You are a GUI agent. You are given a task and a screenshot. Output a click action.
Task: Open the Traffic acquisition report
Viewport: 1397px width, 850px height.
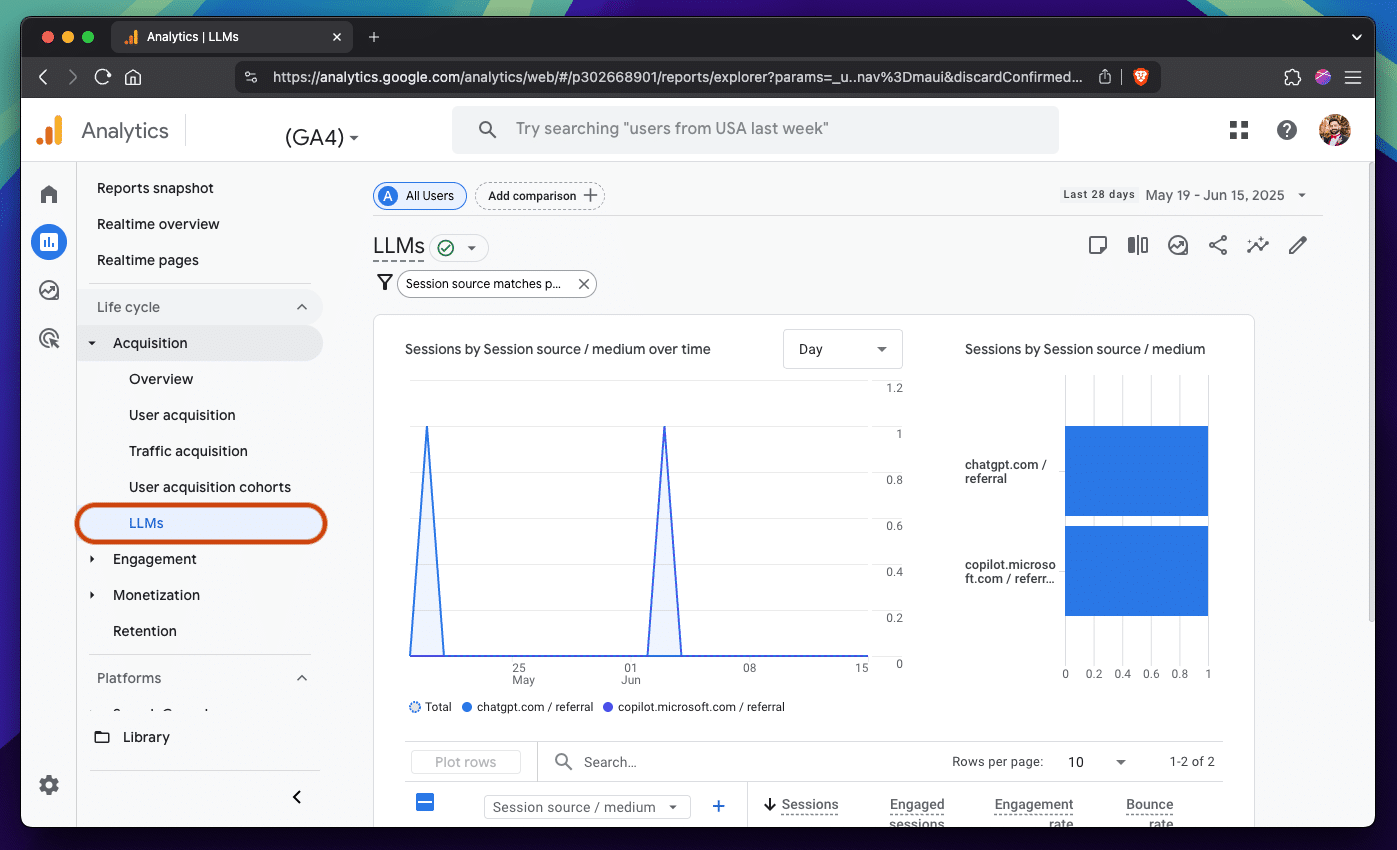188,451
